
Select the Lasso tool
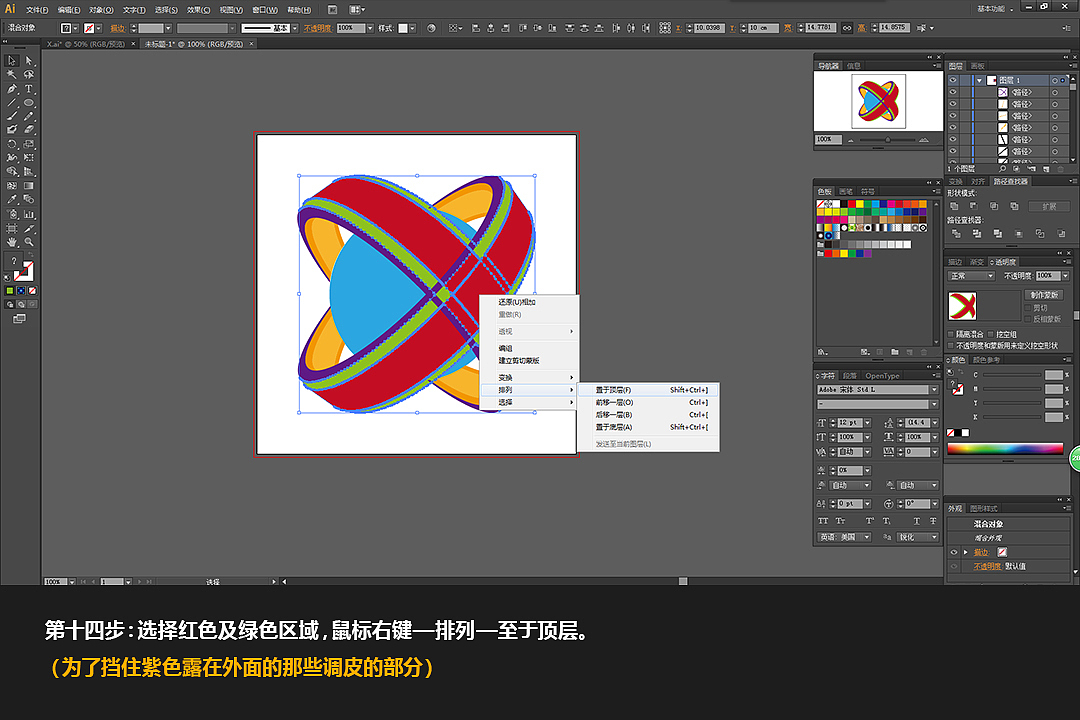click(29, 74)
